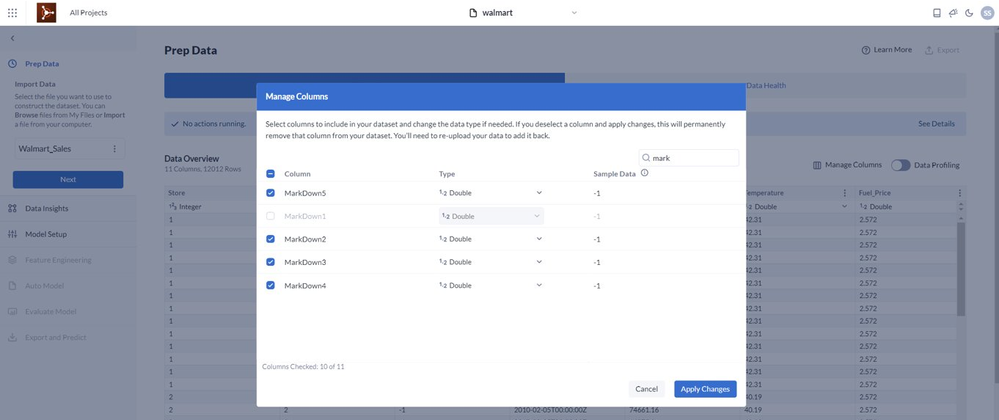Uncheck the MarkDown4 checkbox
The height and width of the screenshot is (420, 999).
pos(270,286)
